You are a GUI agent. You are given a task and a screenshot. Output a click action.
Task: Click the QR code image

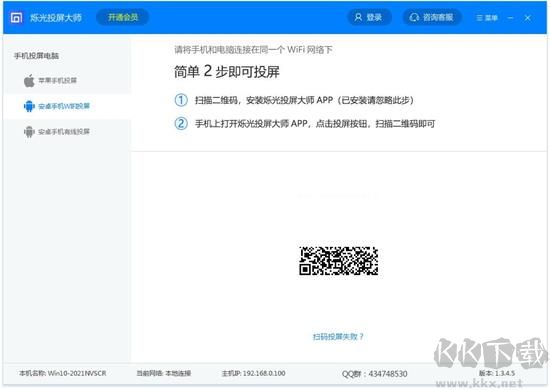pos(338,261)
